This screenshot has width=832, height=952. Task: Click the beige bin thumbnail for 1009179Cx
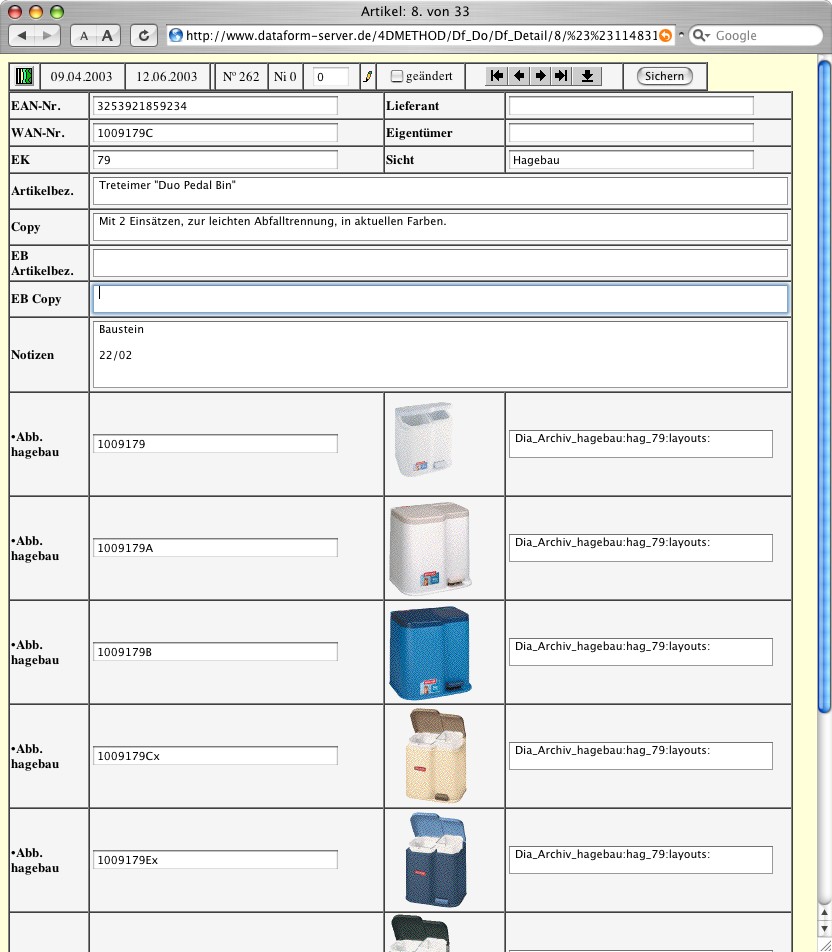[x=438, y=756]
